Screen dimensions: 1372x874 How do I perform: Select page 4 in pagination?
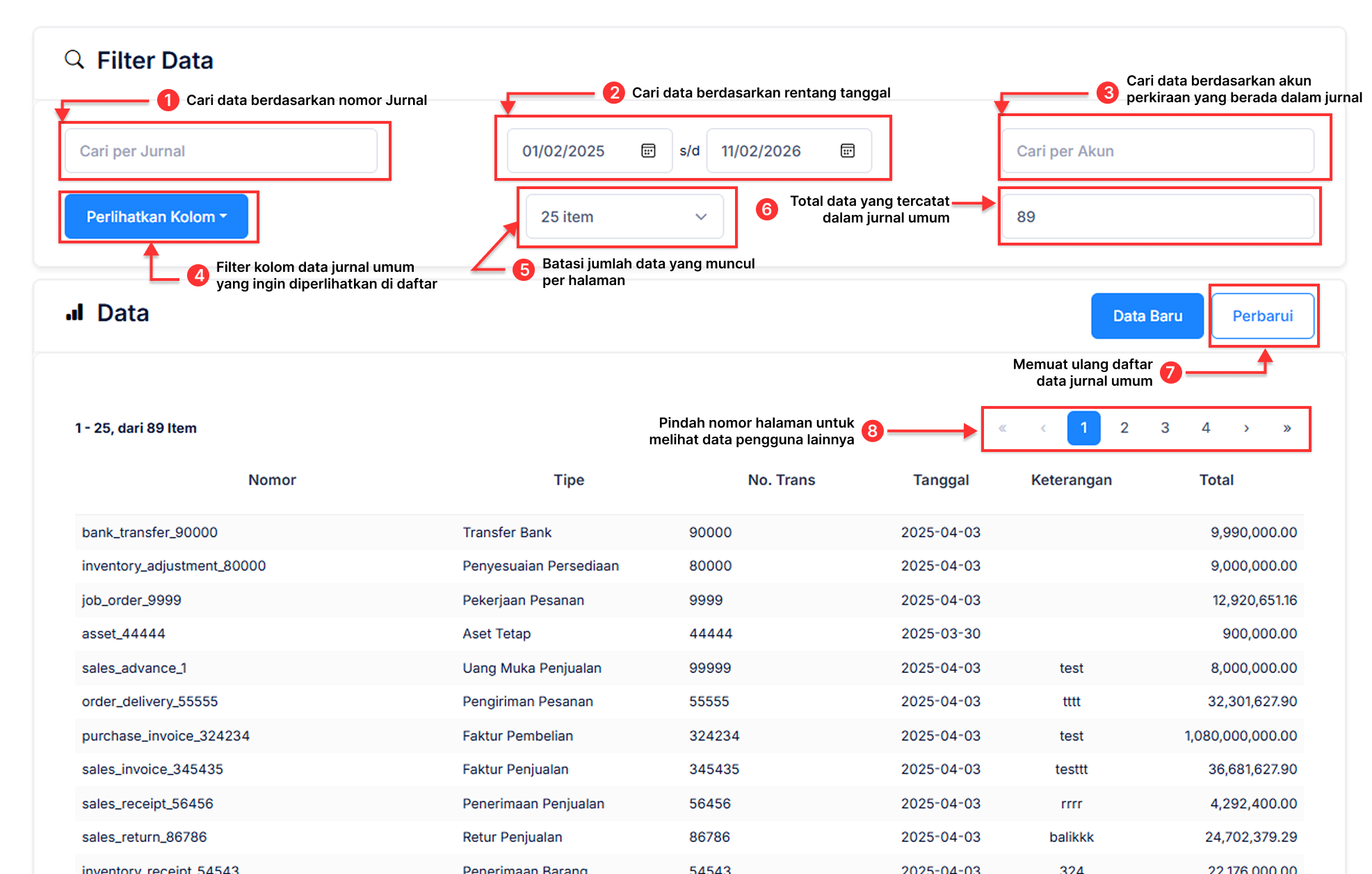coord(1205,428)
